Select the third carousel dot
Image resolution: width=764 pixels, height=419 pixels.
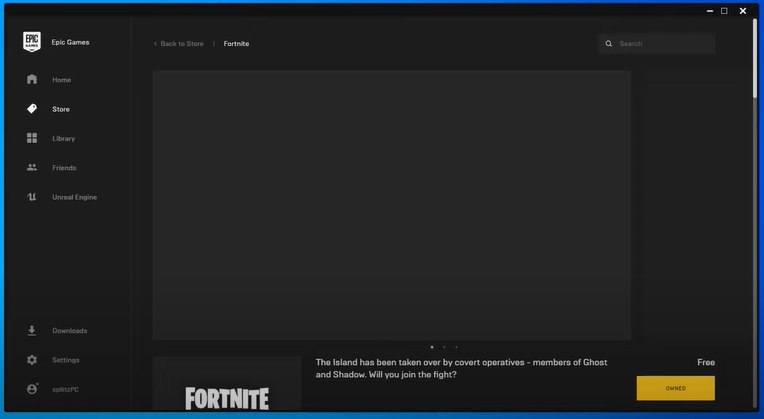457,347
